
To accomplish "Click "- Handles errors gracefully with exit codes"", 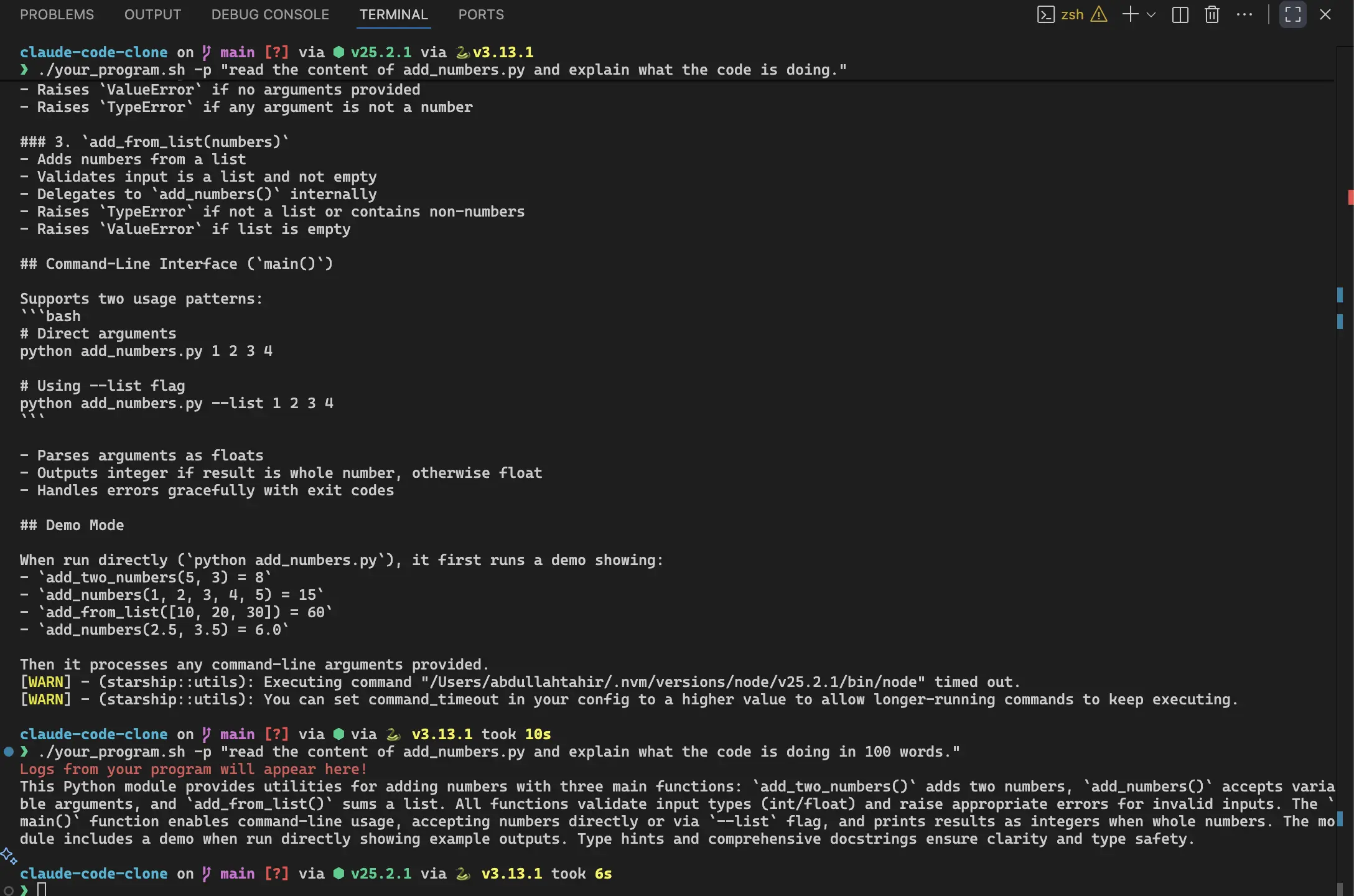I will 207,490.
